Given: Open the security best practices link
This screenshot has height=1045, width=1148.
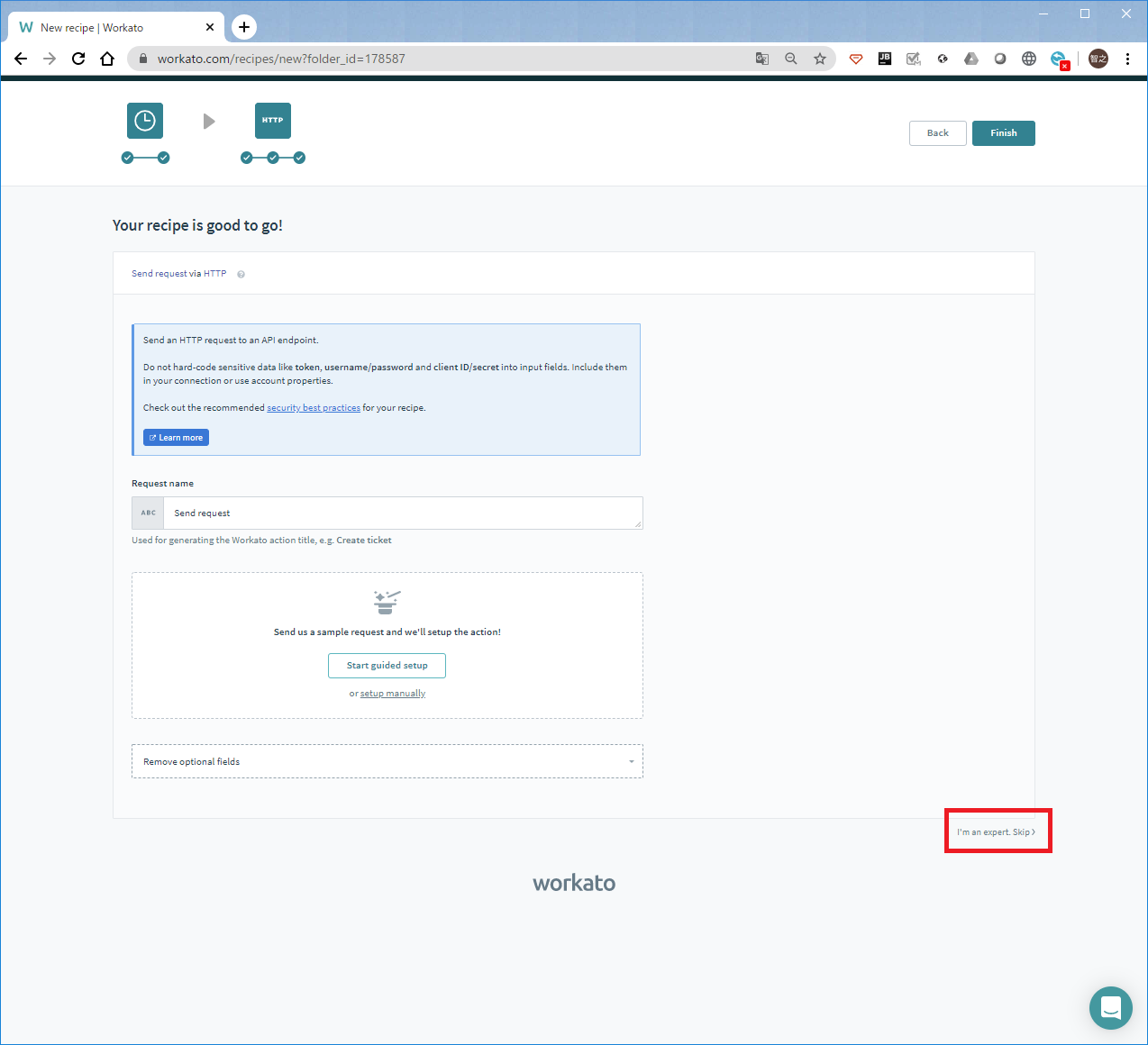Looking at the screenshot, I should (314, 408).
